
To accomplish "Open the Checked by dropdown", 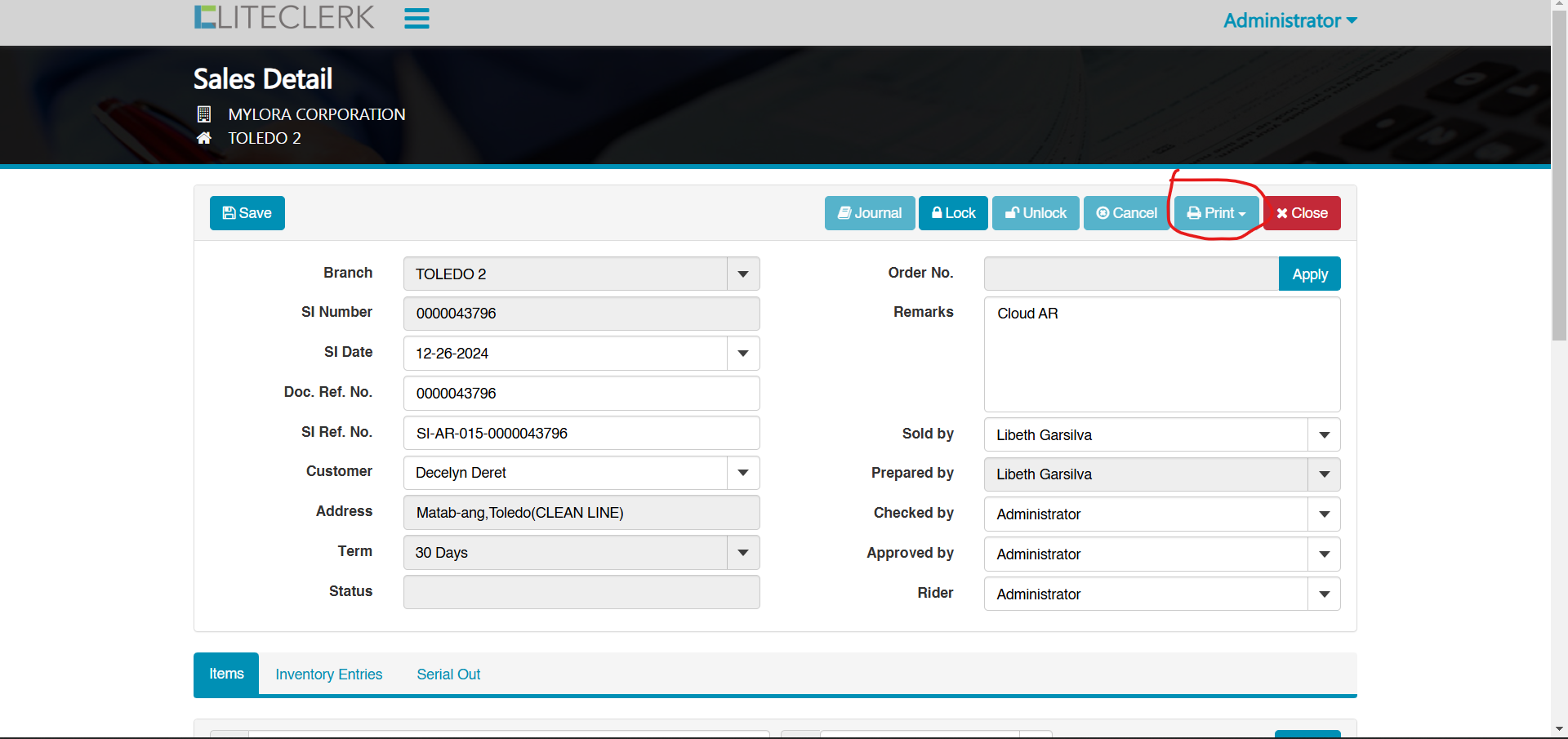I will pos(1324,514).
